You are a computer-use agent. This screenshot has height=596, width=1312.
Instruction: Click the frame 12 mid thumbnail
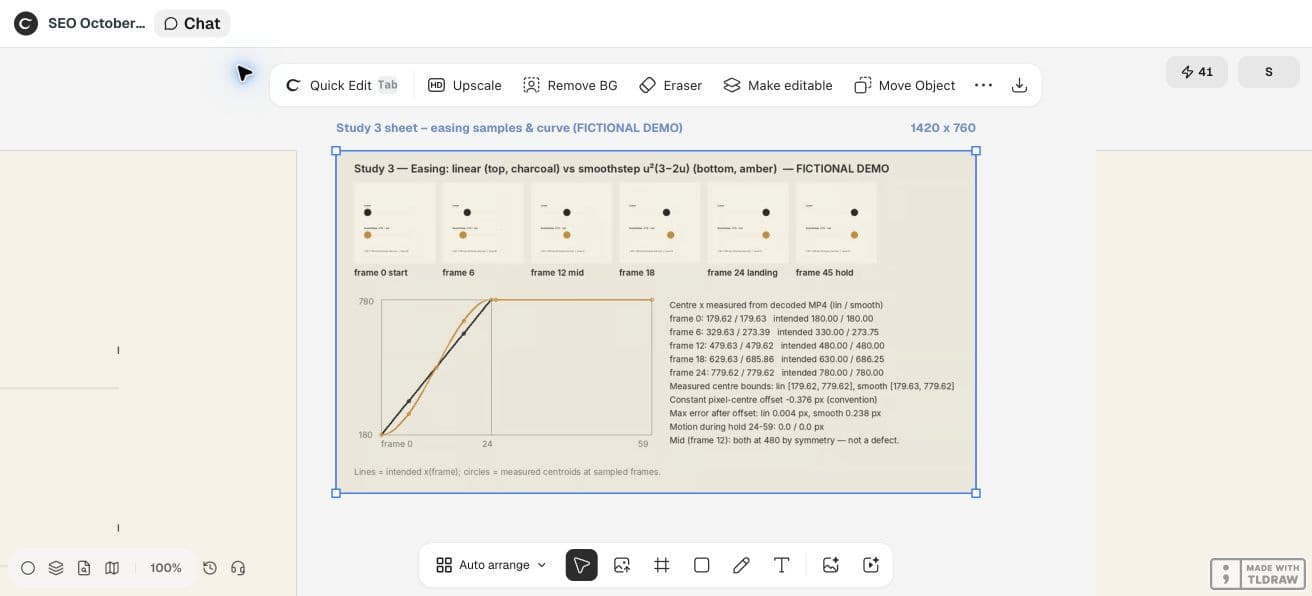tap(571, 223)
